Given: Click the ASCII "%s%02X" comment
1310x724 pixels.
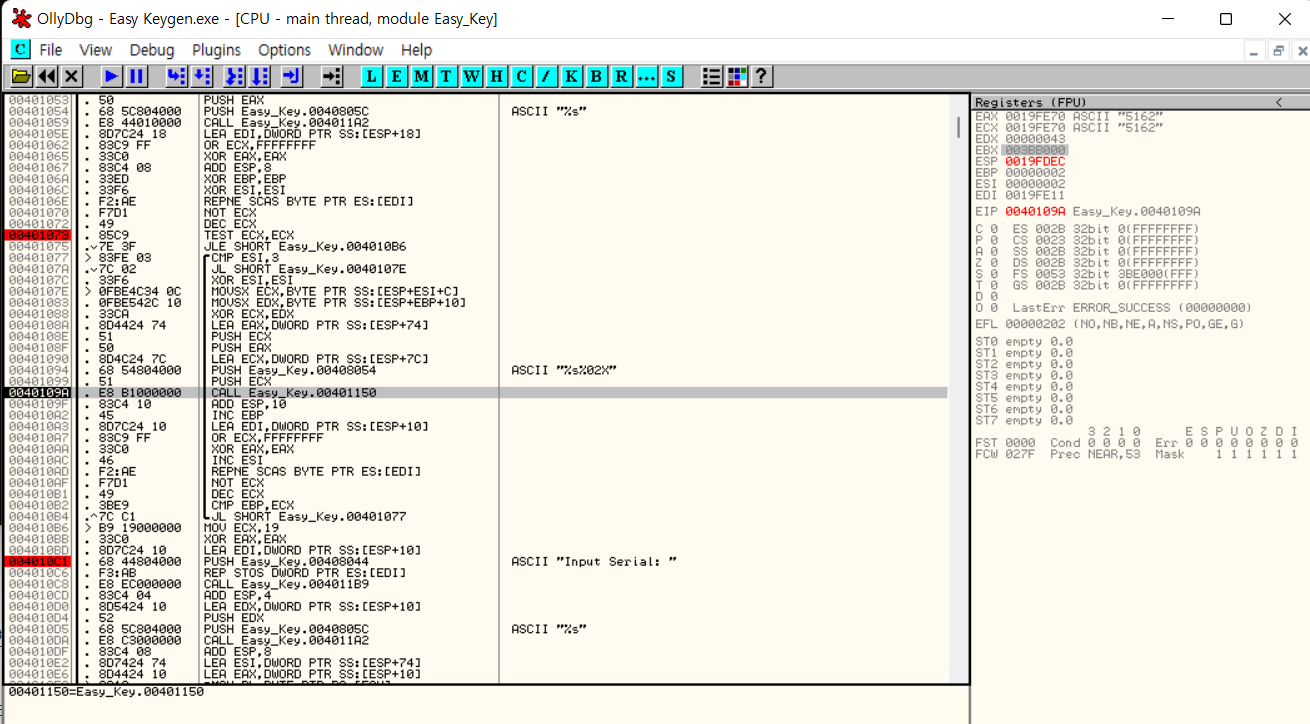Looking at the screenshot, I should pos(563,370).
